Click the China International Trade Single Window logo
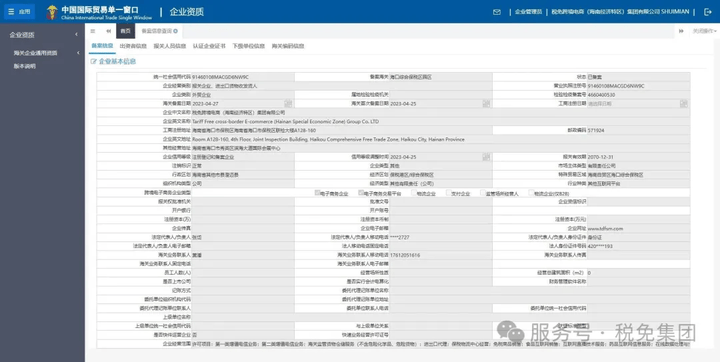The height and width of the screenshot is (362, 720). click(x=99, y=12)
